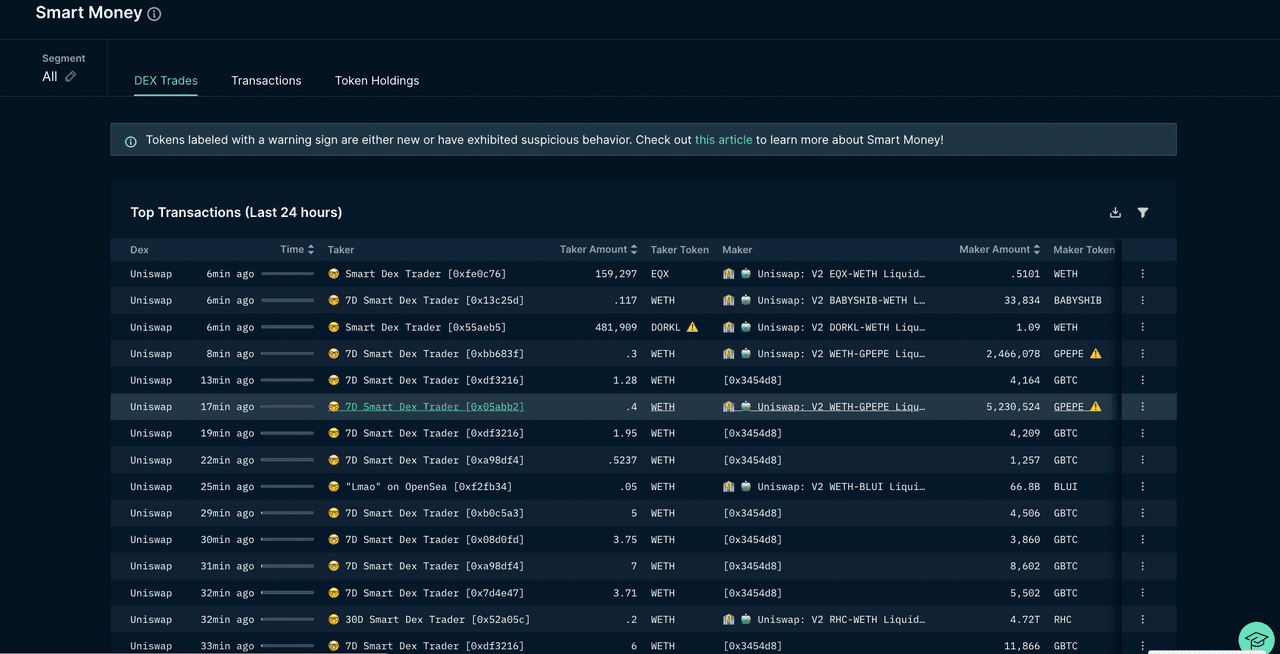Open the table filter funnel icon
Screen dimensions: 1280x654
click(x=1143, y=212)
